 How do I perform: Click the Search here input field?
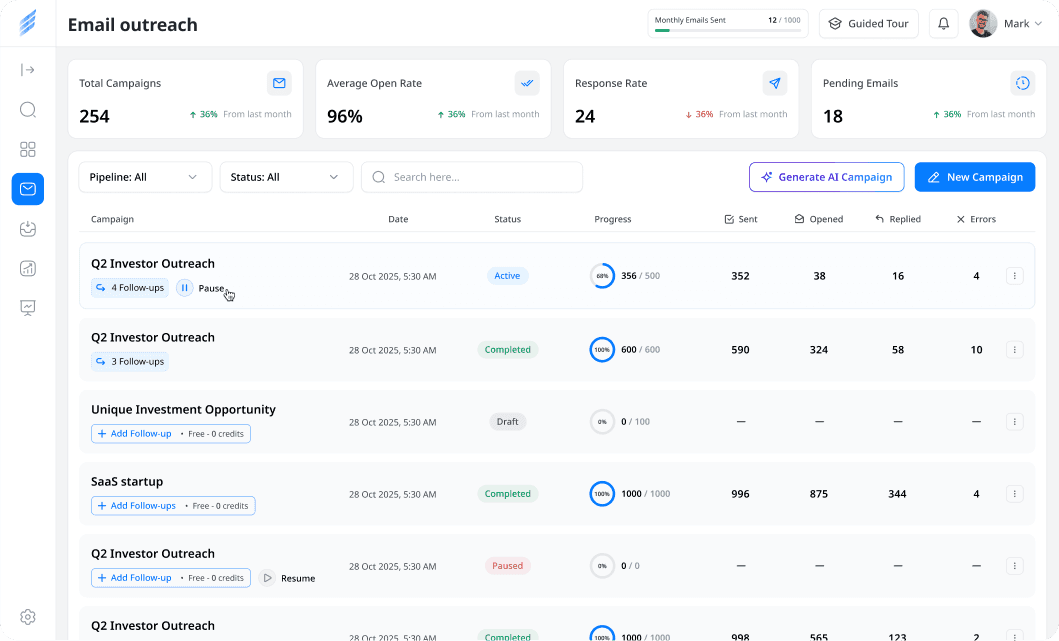[x=472, y=177]
